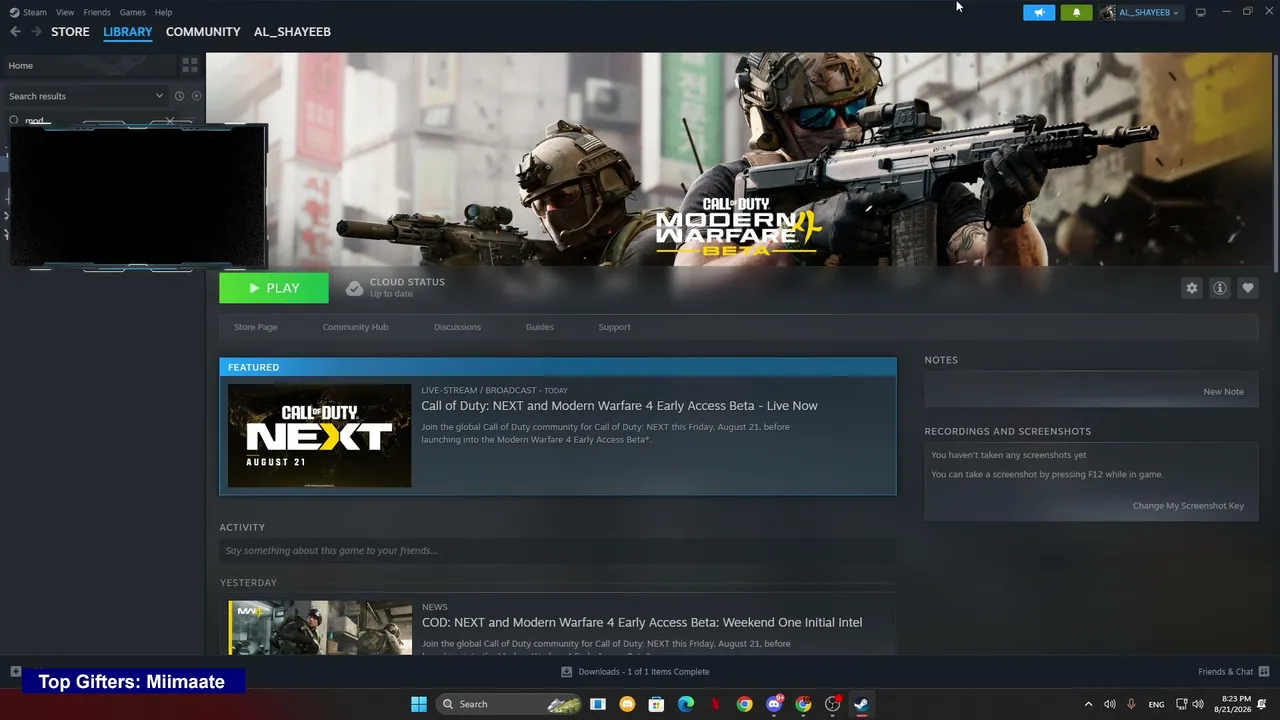Open the Weekend One Initial Intel news
The width and height of the screenshot is (1280, 720).
pos(641,622)
